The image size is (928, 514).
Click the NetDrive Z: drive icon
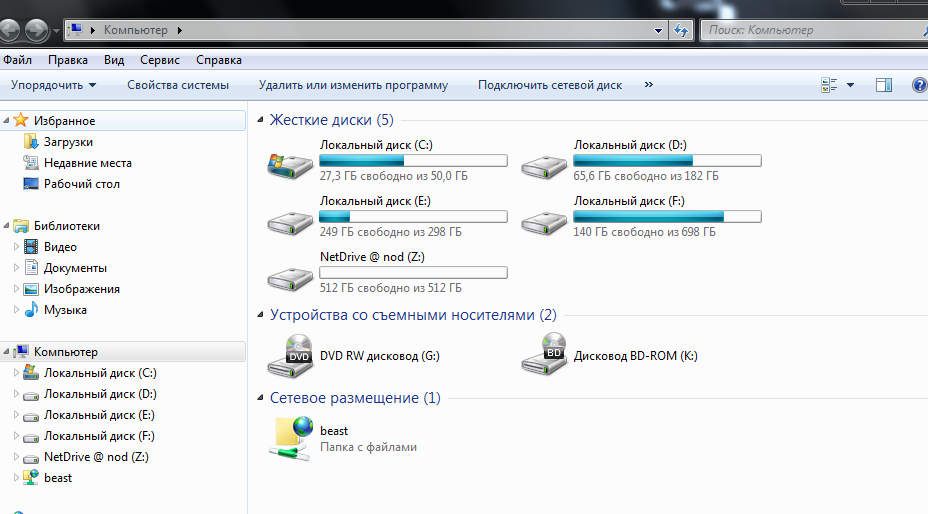(289, 279)
